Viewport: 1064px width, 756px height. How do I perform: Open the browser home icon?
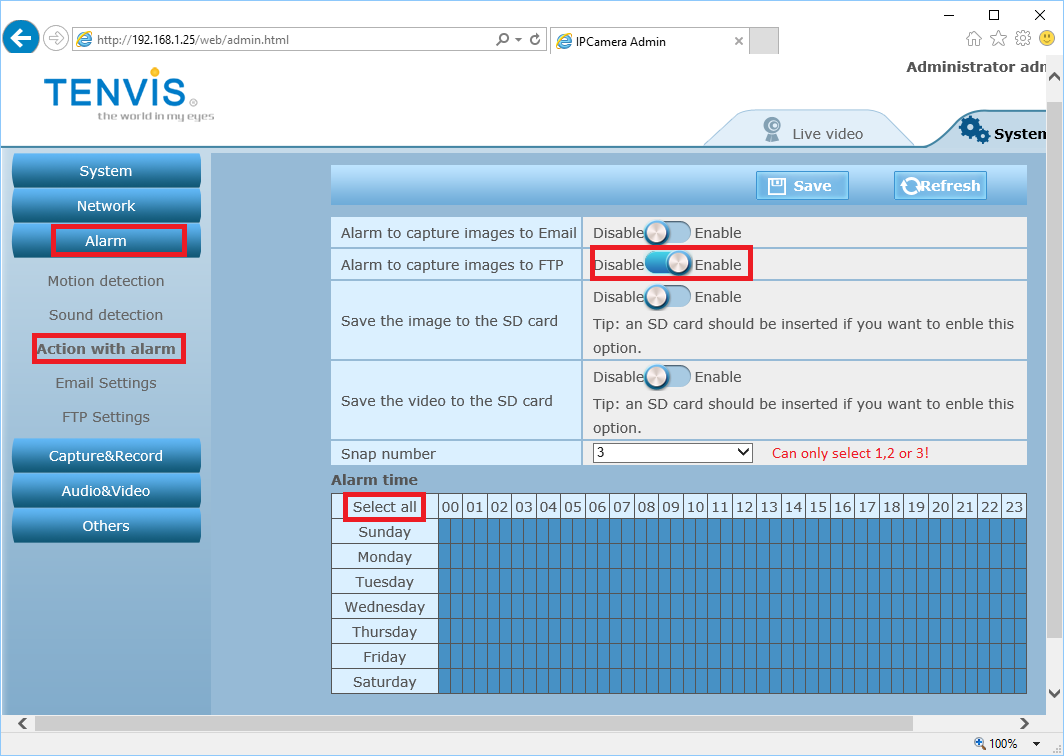click(x=974, y=39)
